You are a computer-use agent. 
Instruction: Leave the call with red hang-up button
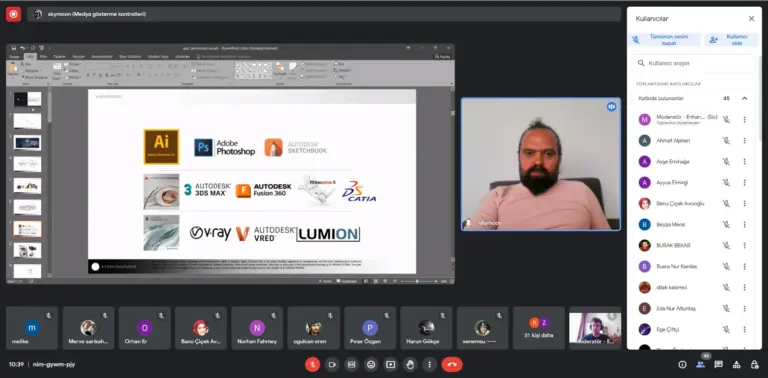[x=452, y=364]
